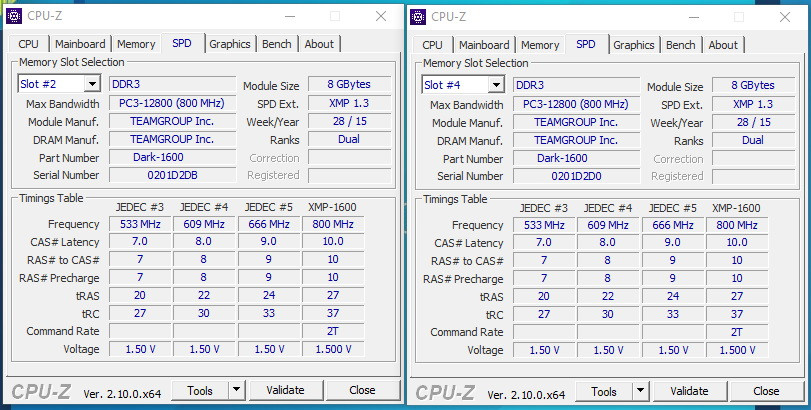Open Memory tab in right window
The image size is (811, 410).
(x=540, y=45)
